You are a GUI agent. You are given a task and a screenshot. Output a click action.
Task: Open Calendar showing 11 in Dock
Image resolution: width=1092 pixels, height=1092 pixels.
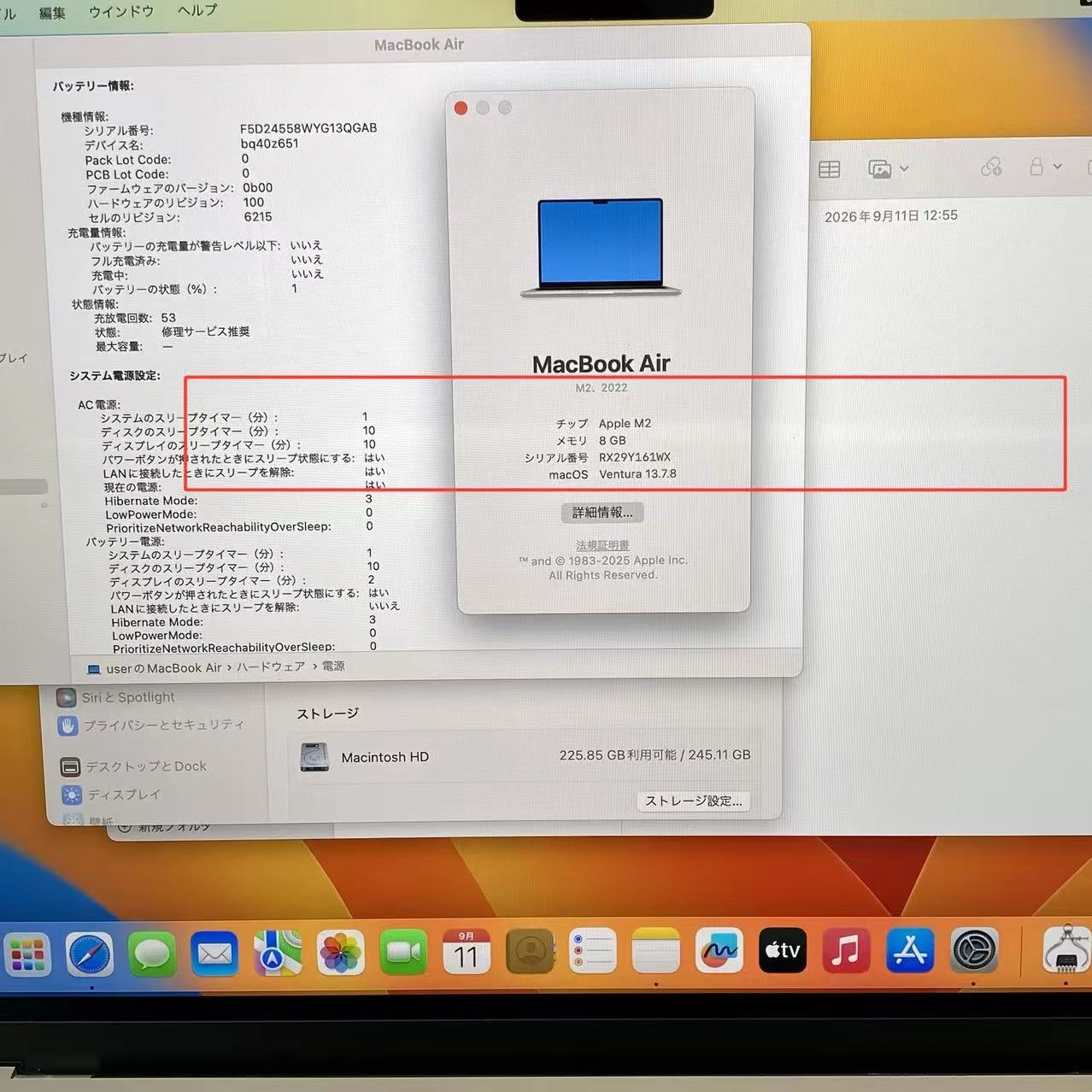click(x=467, y=952)
